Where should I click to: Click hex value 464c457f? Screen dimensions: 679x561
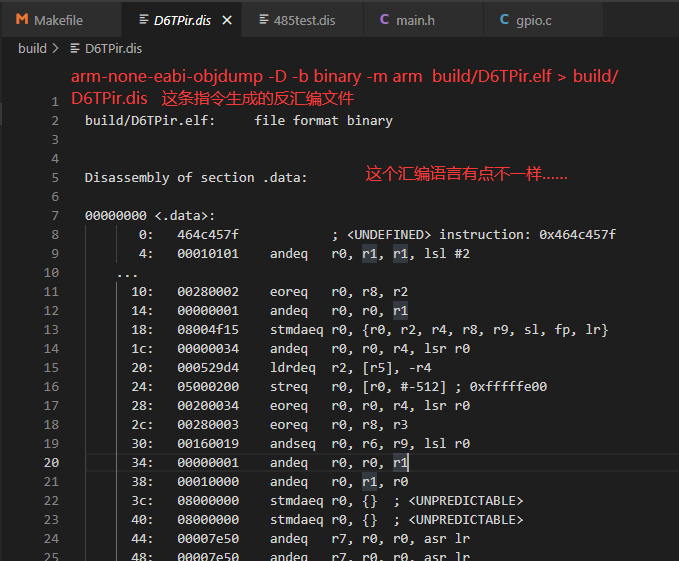click(x=208, y=235)
